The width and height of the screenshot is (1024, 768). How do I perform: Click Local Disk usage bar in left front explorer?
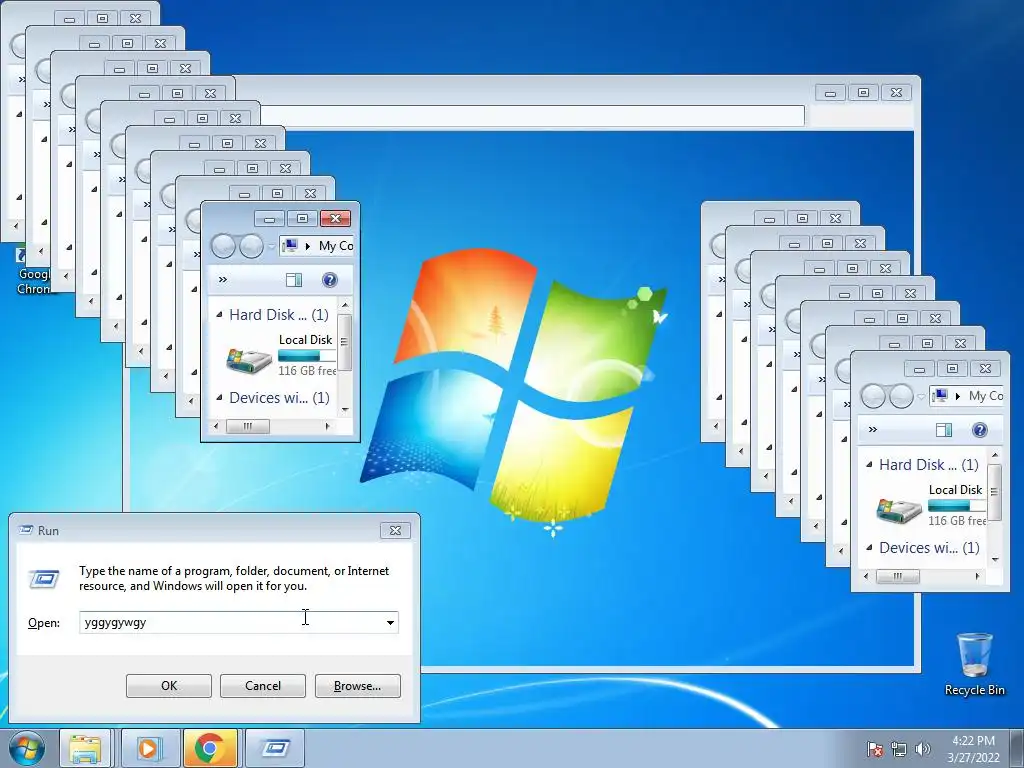click(x=307, y=356)
